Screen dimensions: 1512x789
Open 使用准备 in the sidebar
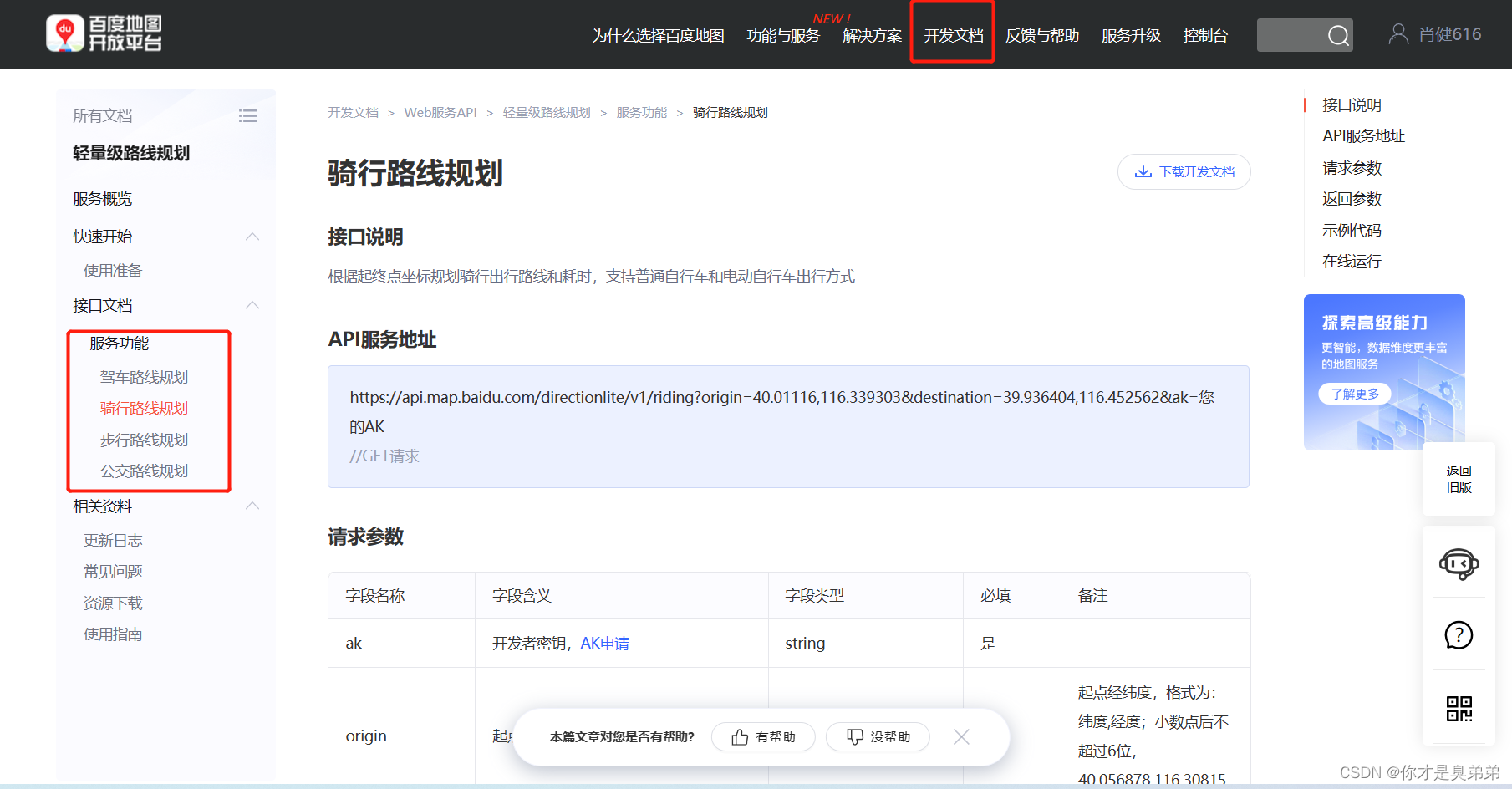[x=113, y=270]
